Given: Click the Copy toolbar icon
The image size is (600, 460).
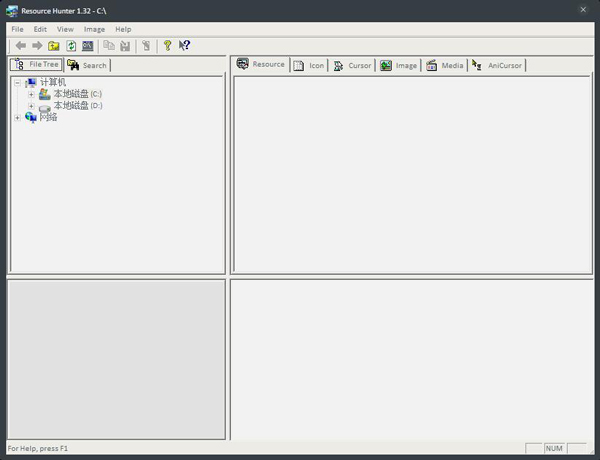Looking at the screenshot, I should click(x=109, y=46).
